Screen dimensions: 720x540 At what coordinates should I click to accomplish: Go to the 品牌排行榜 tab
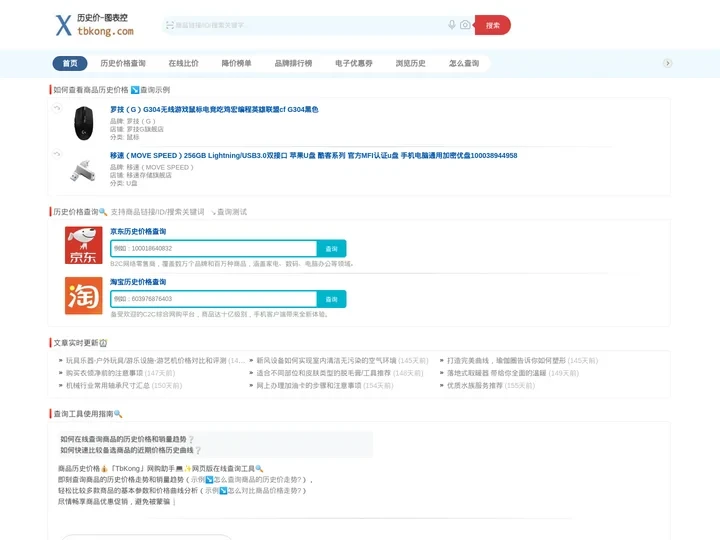[x=293, y=63]
